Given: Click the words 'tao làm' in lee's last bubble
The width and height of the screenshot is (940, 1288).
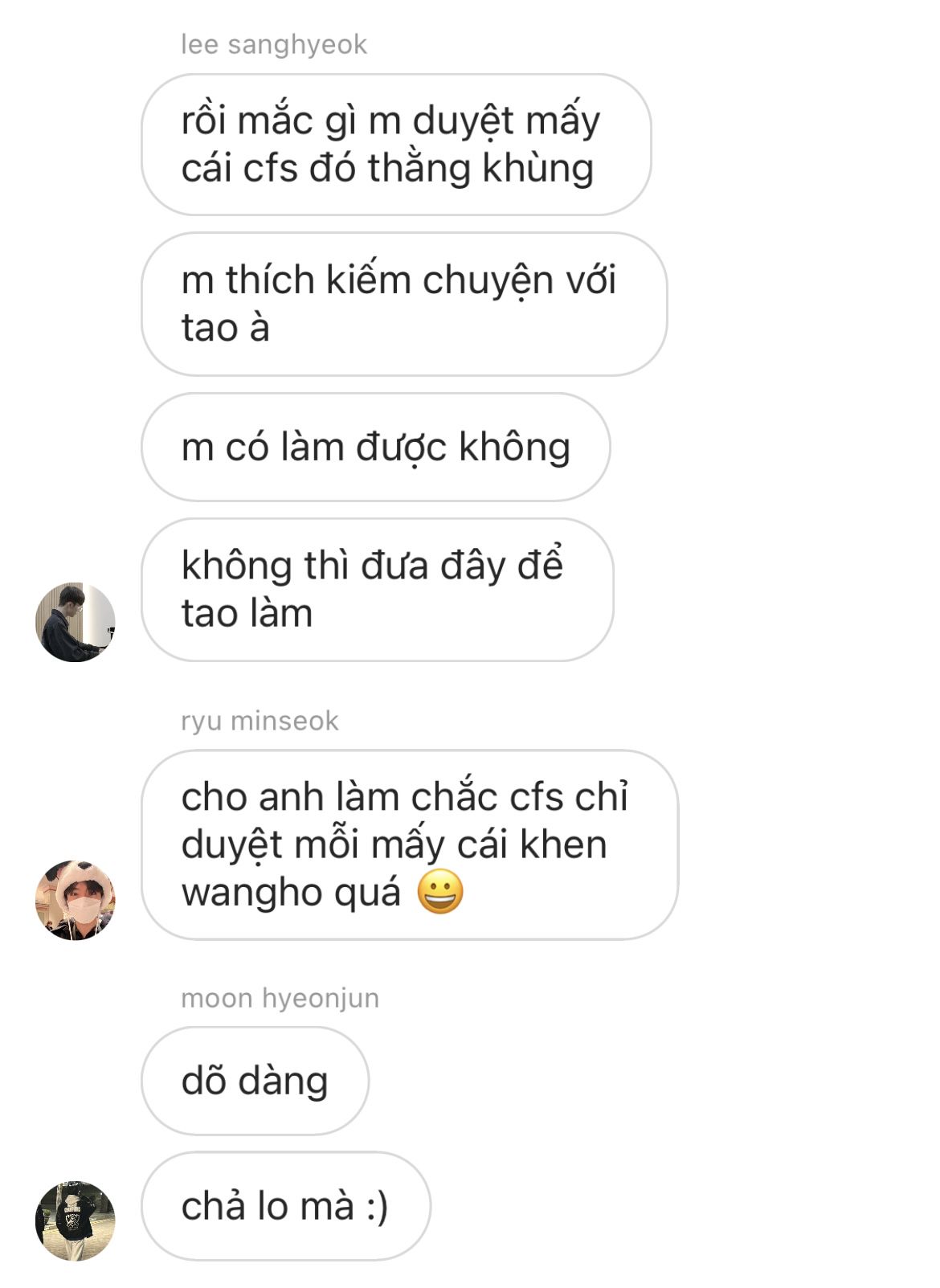Looking at the screenshot, I should pyautogui.click(x=247, y=614).
